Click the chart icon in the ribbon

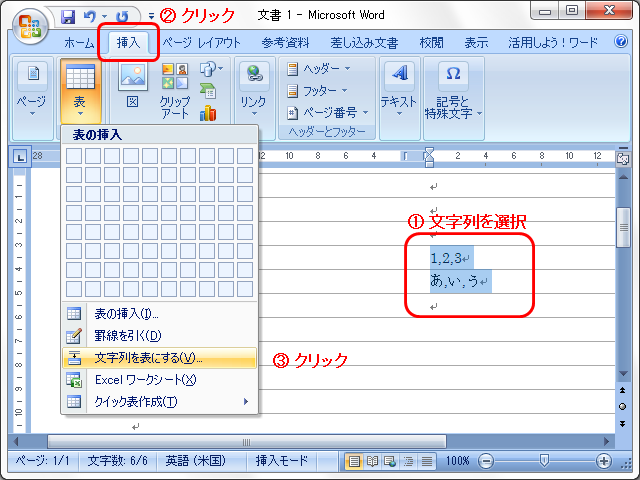click(208, 113)
